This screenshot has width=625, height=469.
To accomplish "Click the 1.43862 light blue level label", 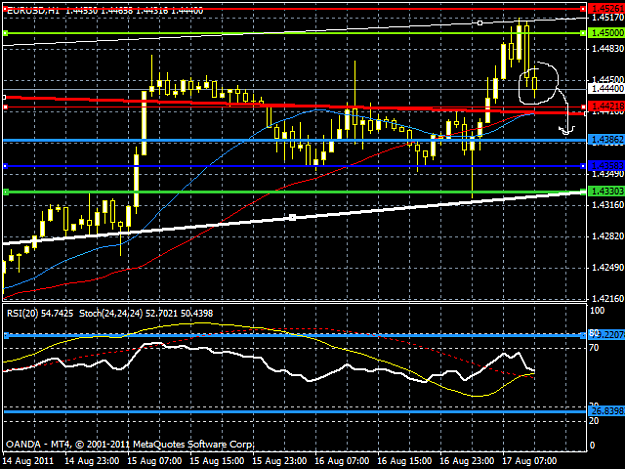I will click(607, 139).
